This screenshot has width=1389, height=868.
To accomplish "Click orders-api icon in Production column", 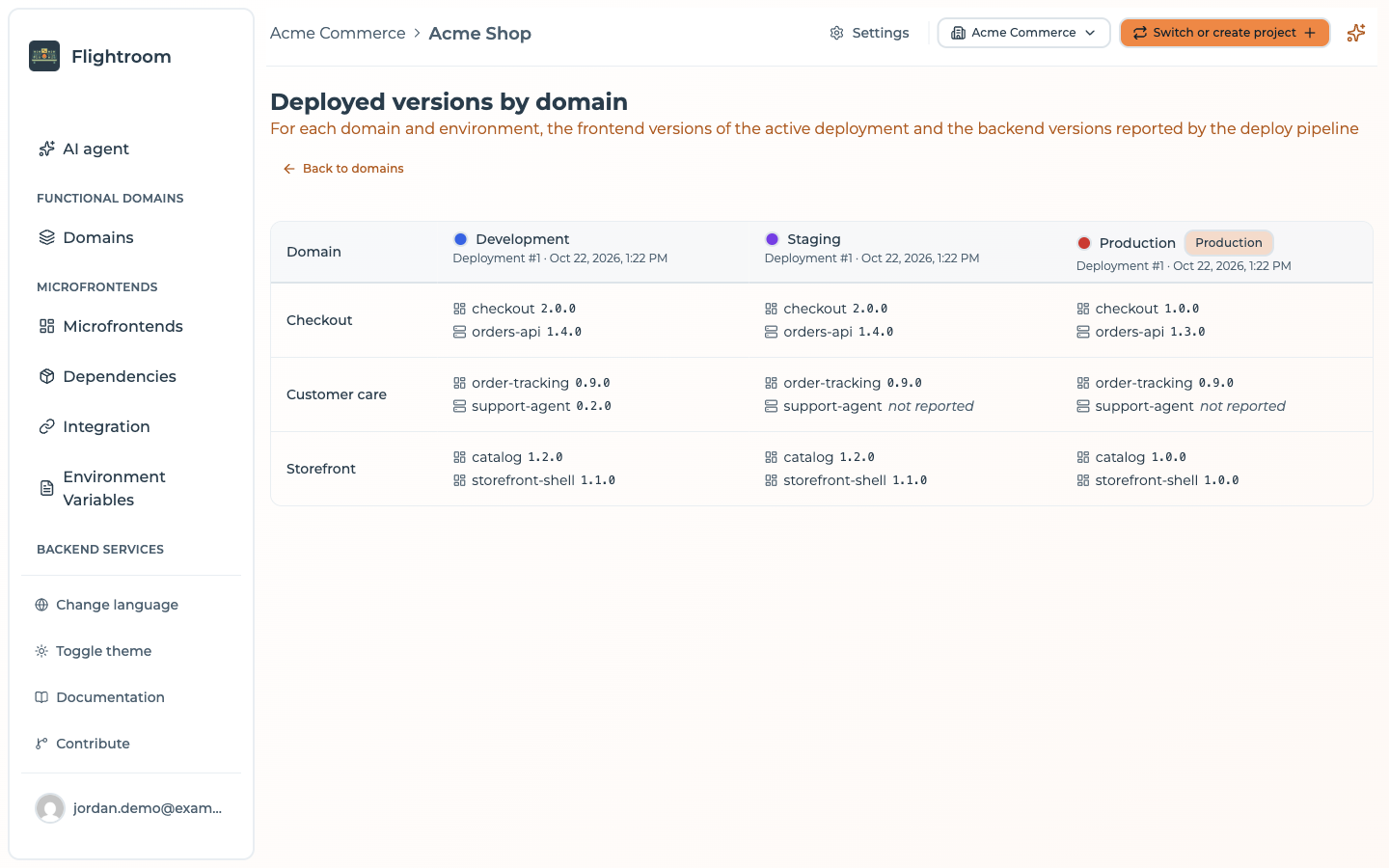I will coord(1082,332).
